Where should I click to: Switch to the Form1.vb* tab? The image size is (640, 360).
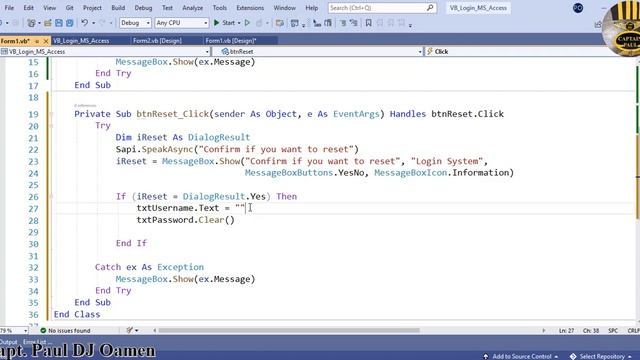point(15,41)
